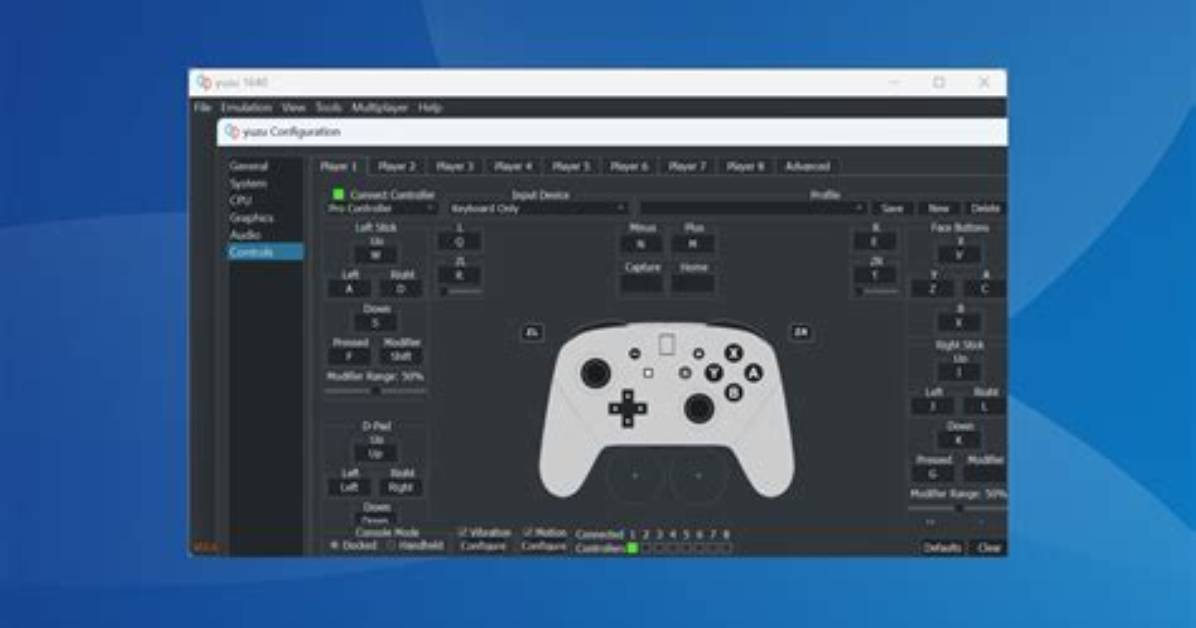This screenshot has width=1196, height=628.
Task: Switch to the Player 2 tab
Action: click(x=397, y=166)
